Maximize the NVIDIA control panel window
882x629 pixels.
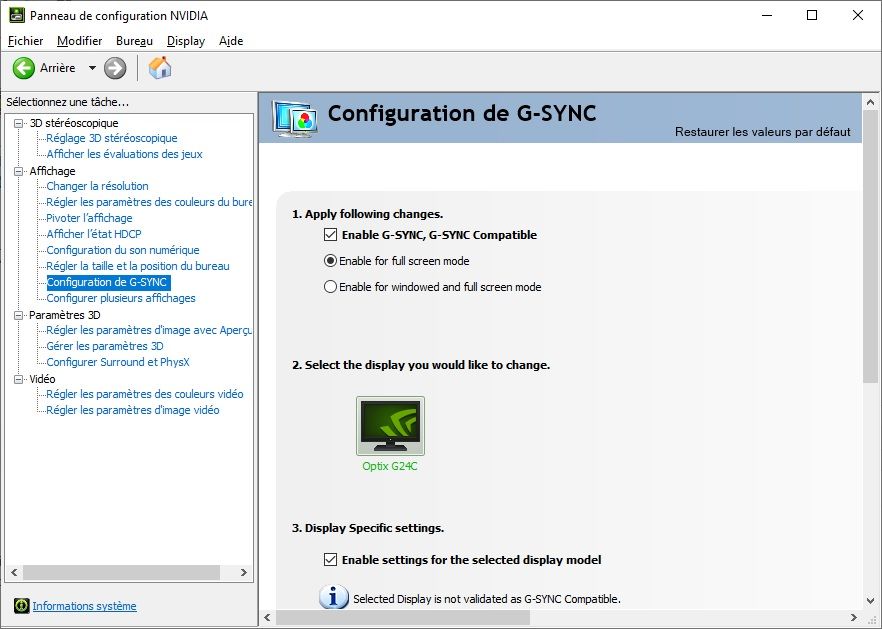coord(812,15)
